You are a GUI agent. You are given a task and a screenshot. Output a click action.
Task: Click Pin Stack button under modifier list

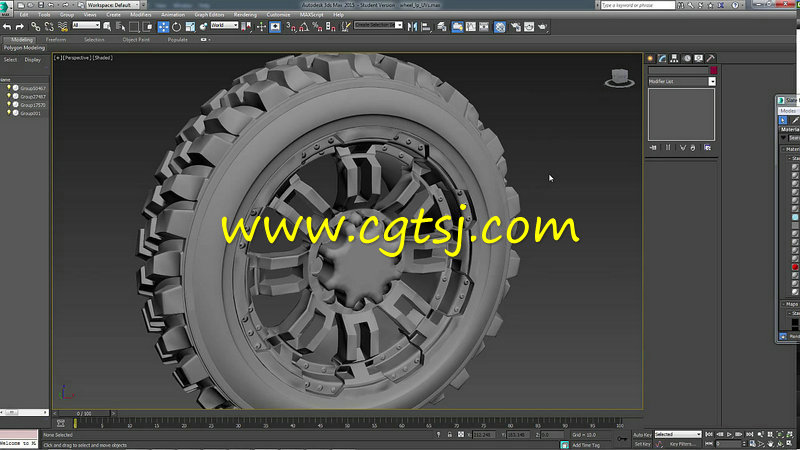click(653, 147)
